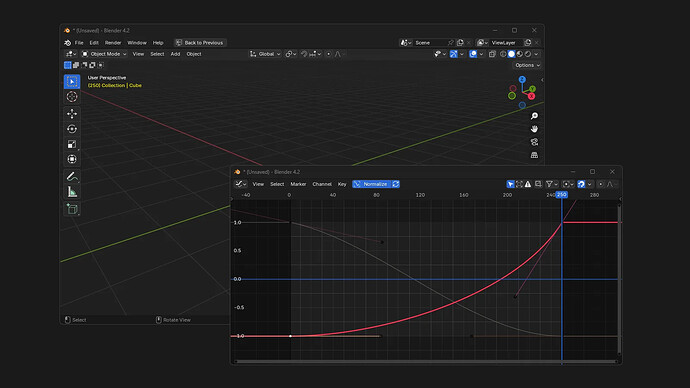Viewport: 690px width, 388px height.
Task: Click the Back to Previous button
Action: pyautogui.click(x=200, y=43)
